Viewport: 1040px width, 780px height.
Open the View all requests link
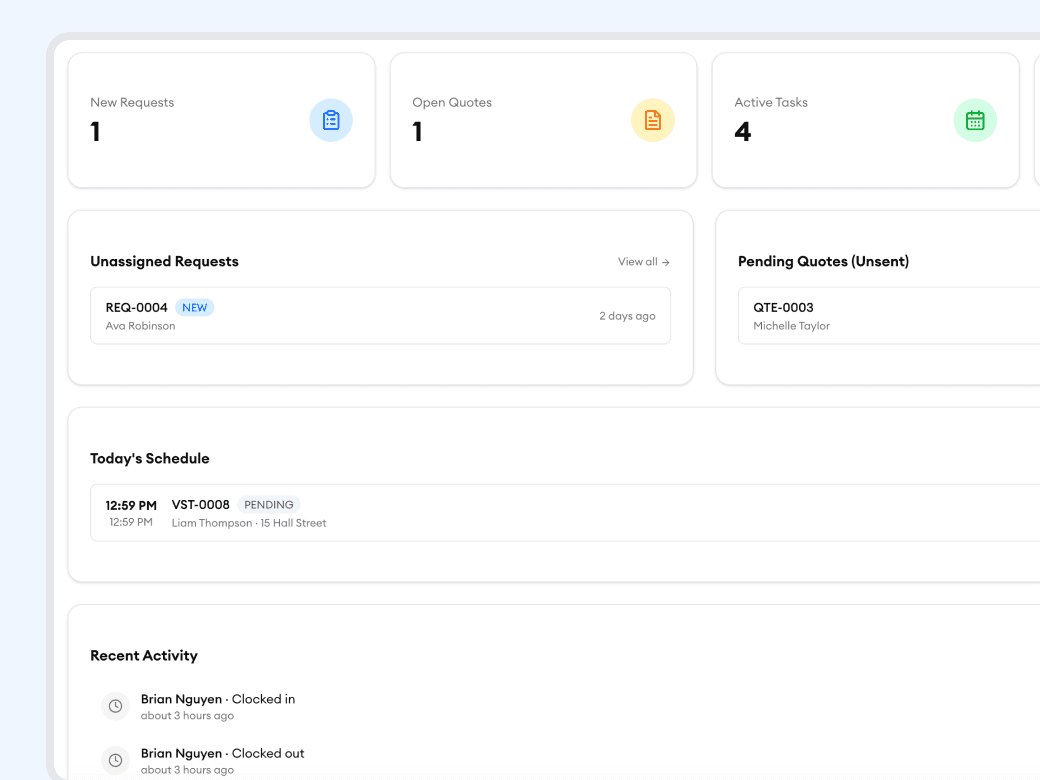pyautogui.click(x=637, y=261)
